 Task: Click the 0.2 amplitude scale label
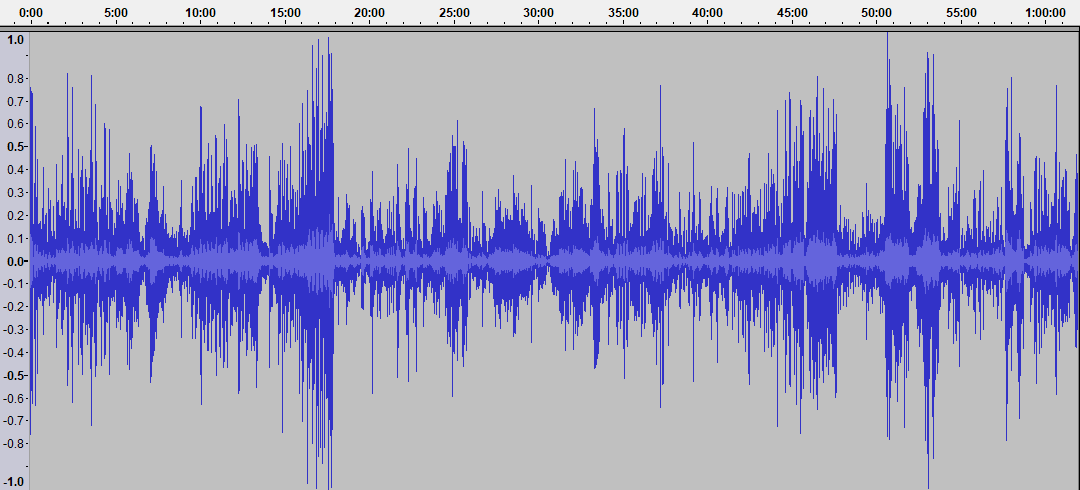(x=16, y=215)
